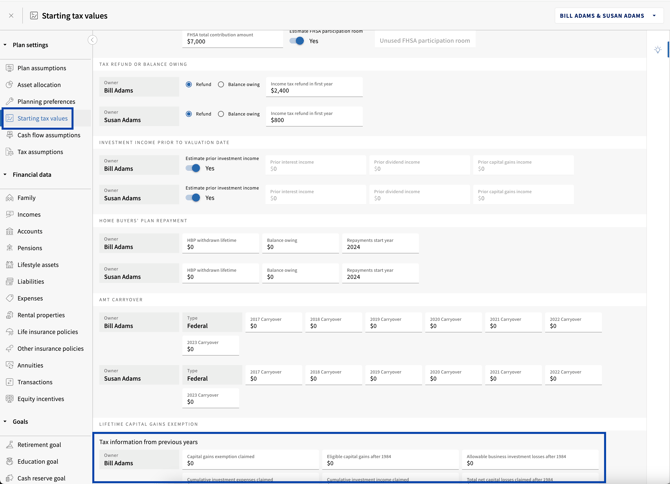The height and width of the screenshot is (484, 670).
Task: Go to Retirement goal
Action: (39, 445)
